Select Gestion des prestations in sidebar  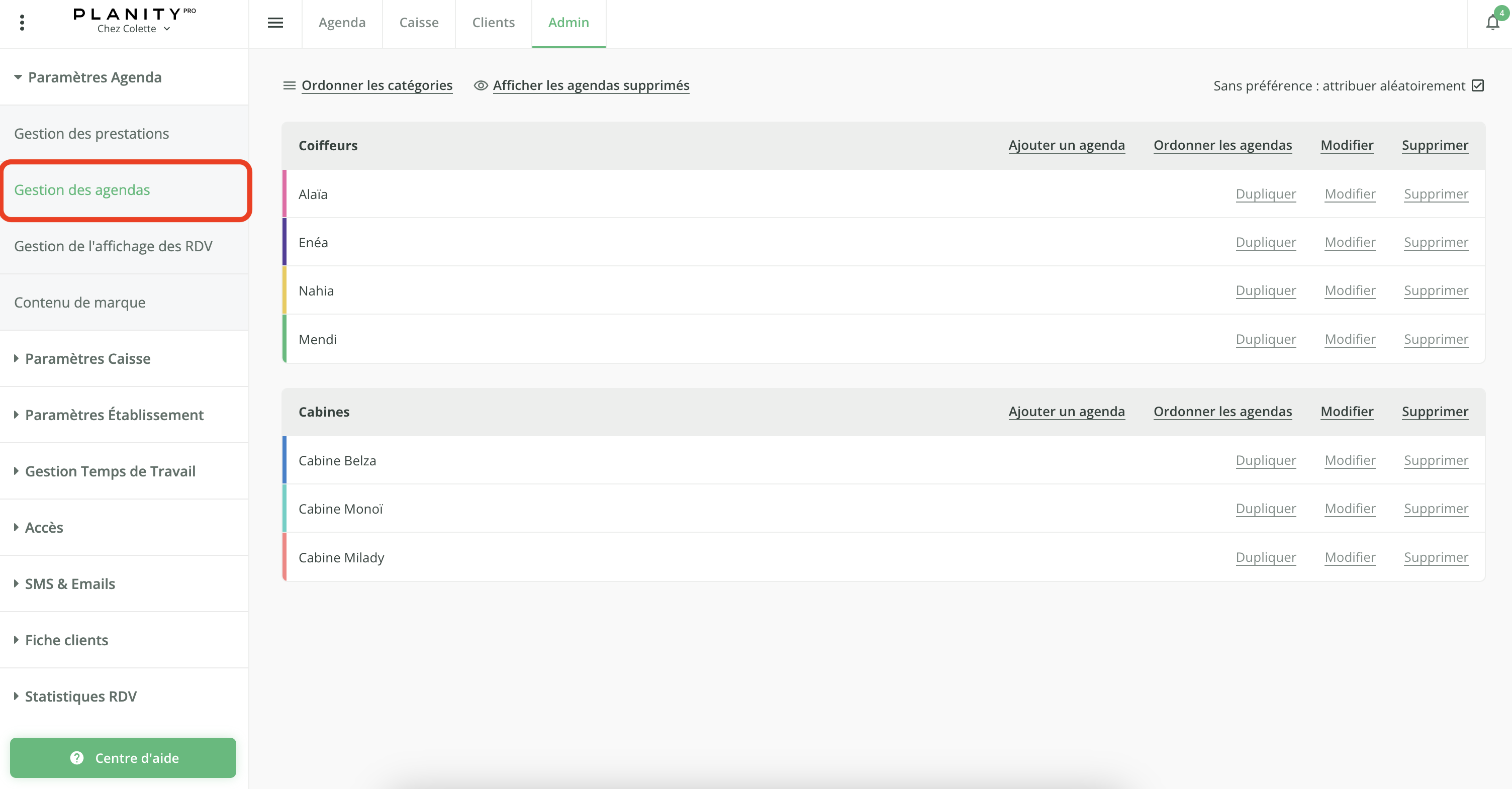coord(91,134)
